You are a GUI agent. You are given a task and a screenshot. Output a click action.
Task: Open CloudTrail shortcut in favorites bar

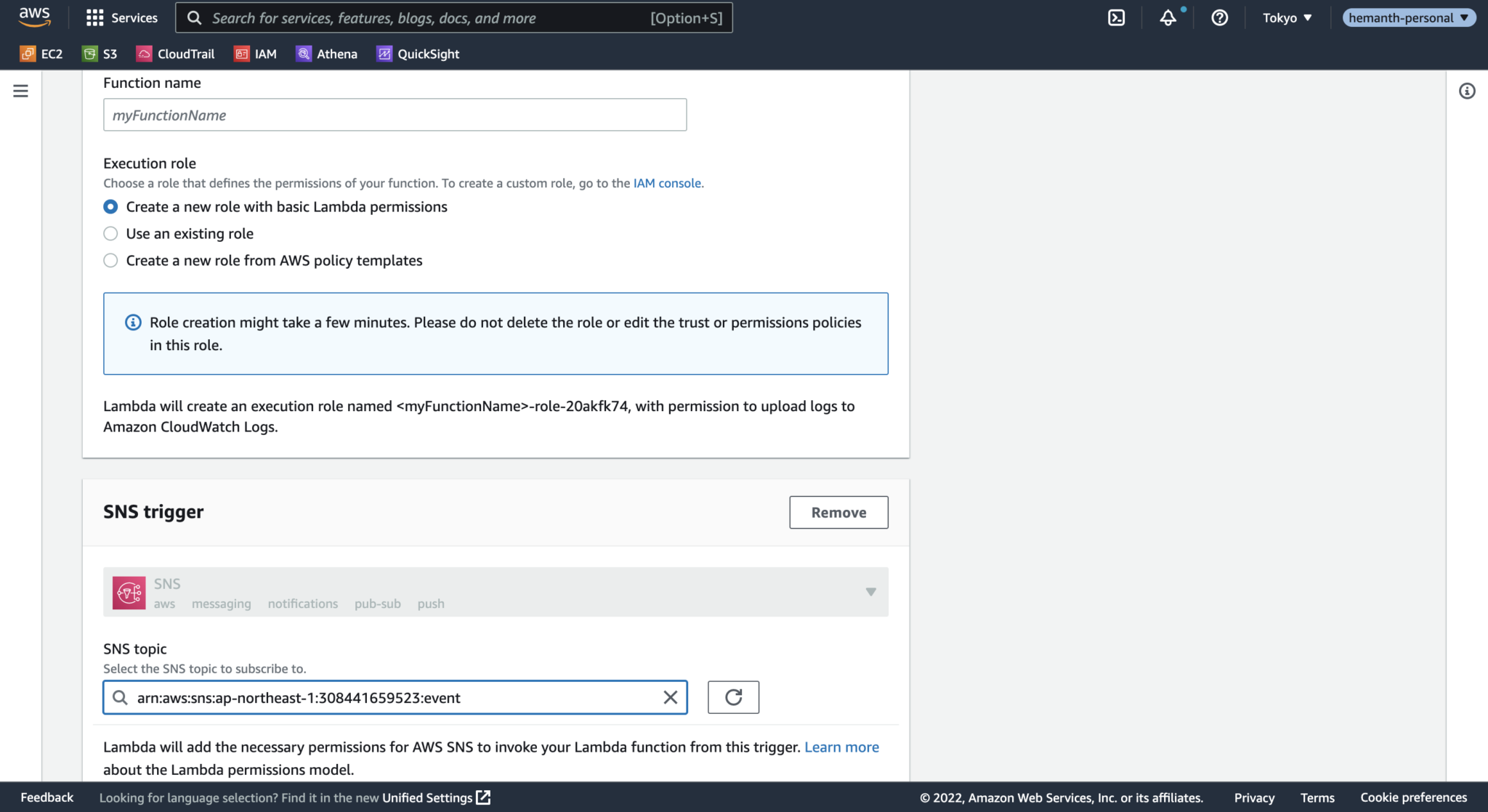point(176,54)
